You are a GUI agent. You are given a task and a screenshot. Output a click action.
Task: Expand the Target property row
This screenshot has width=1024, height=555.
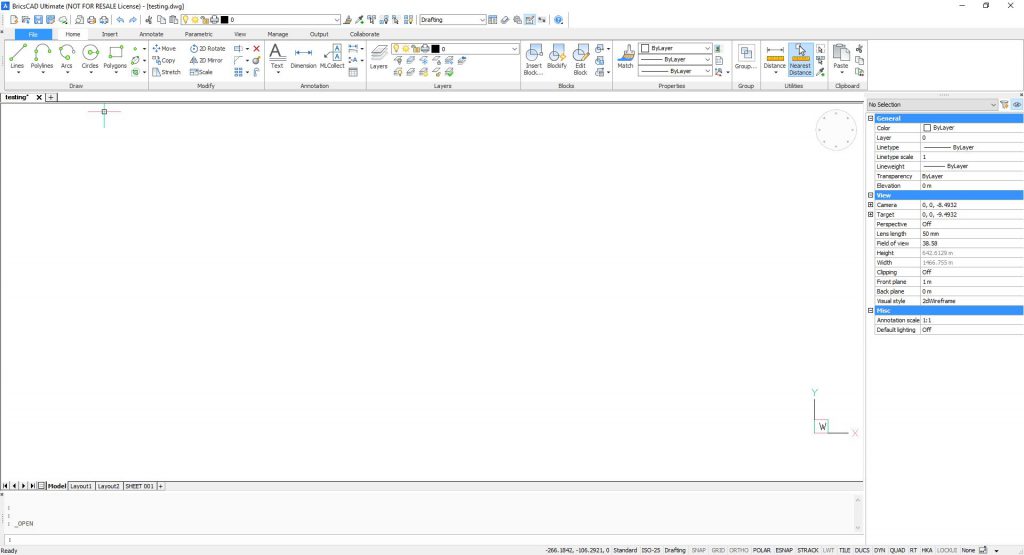pyautogui.click(x=871, y=214)
